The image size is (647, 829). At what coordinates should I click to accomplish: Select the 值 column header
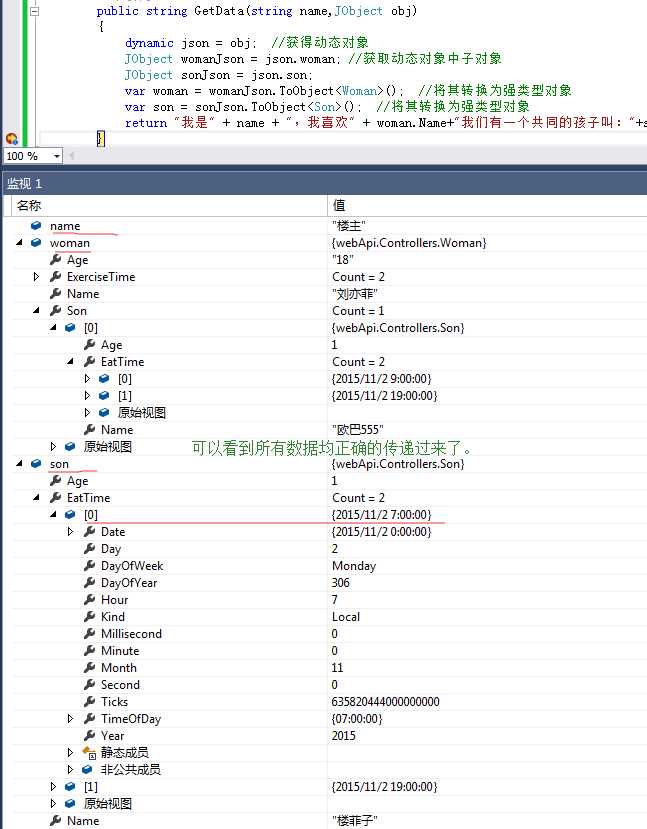tap(487, 205)
